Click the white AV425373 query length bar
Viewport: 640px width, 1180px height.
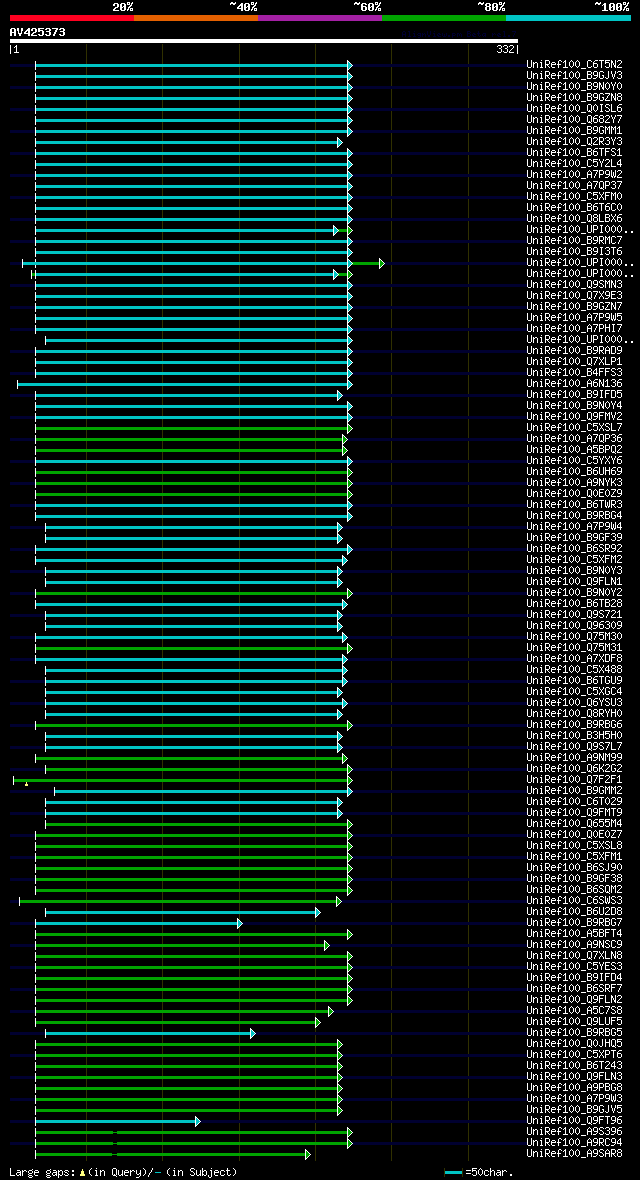coord(264,41)
